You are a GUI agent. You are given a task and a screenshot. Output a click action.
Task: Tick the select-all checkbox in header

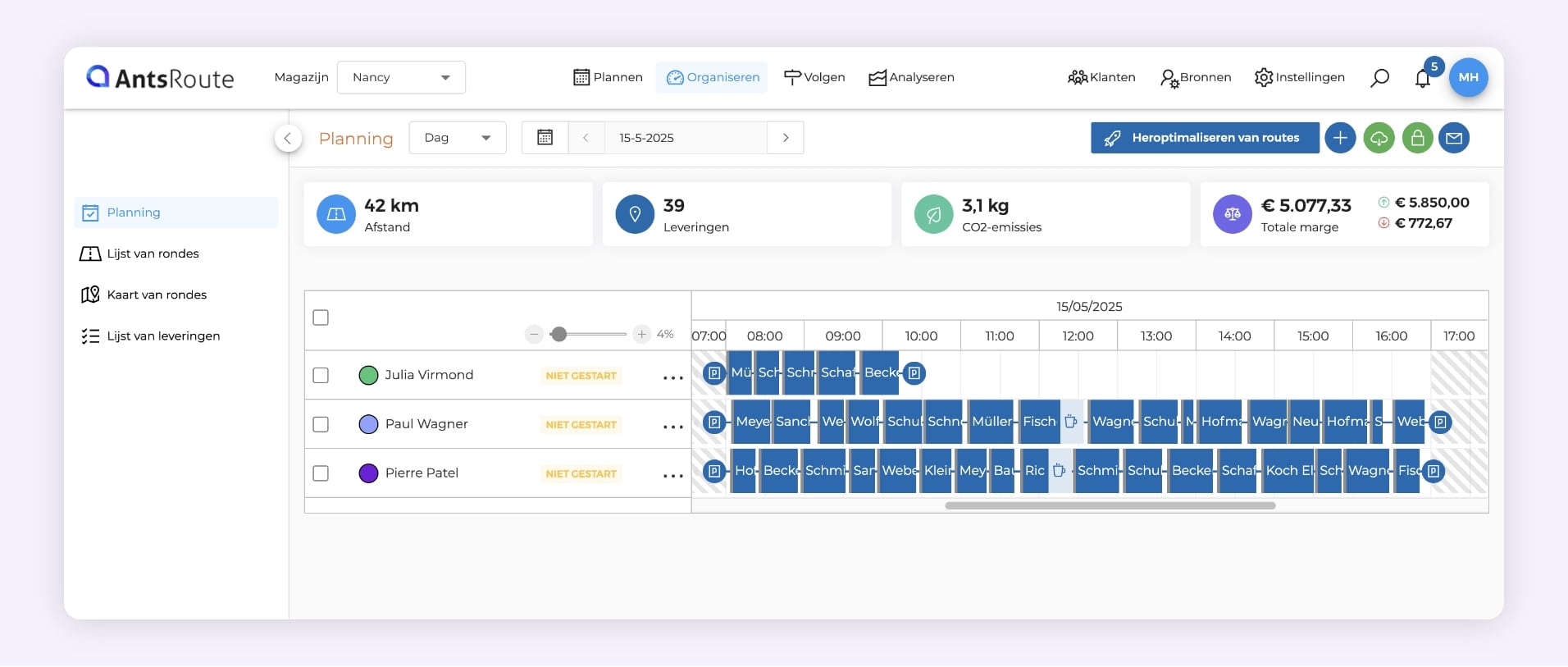[321, 318]
